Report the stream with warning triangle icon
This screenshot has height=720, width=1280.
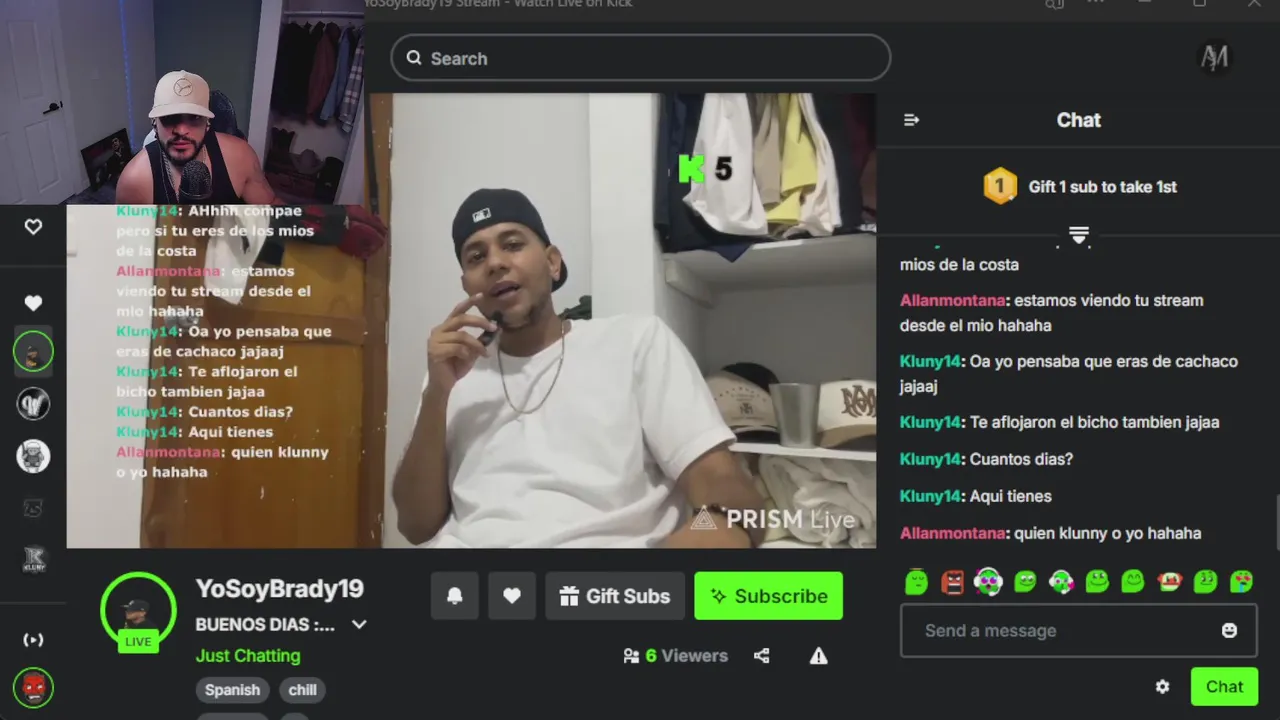pos(818,656)
